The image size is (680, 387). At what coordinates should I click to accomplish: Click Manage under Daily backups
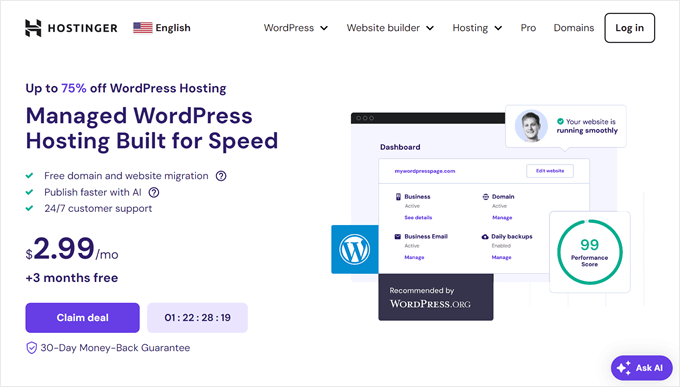501,257
